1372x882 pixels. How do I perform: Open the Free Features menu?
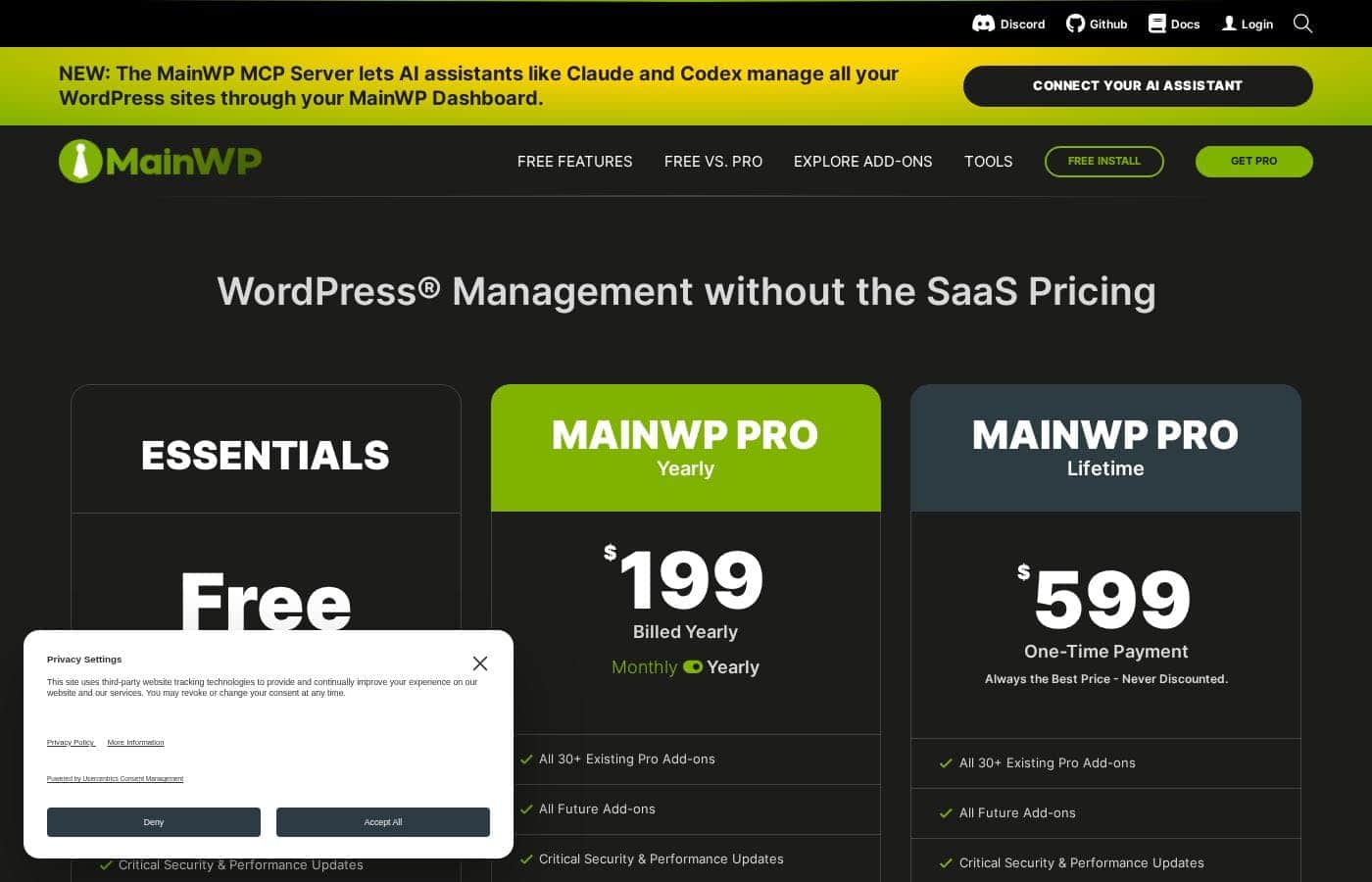coord(575,162)
